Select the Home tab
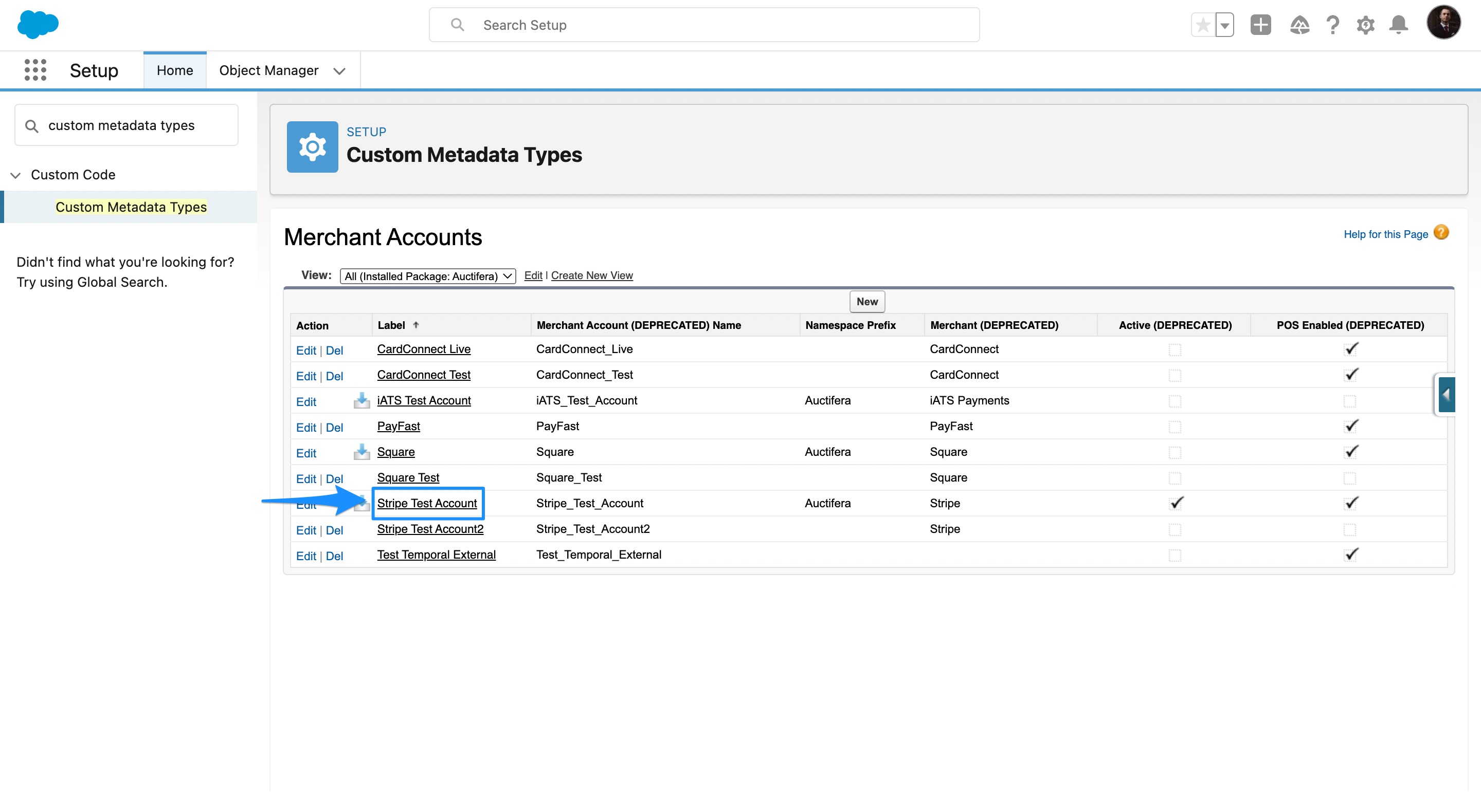Viewport: 1481px width, 812px height. (175, 70)
